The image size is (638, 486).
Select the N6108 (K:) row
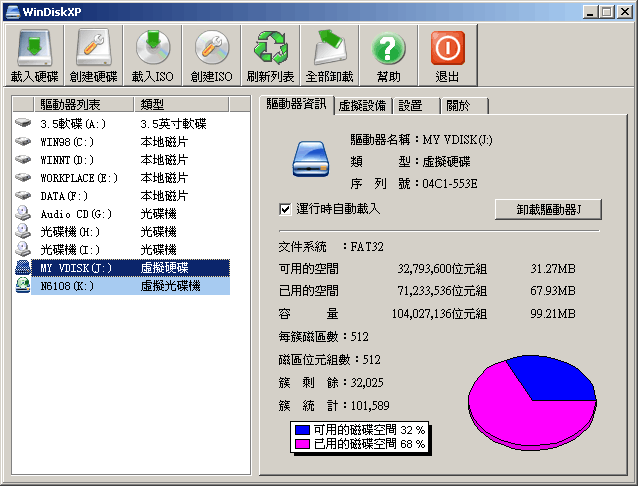coord(122,286)
